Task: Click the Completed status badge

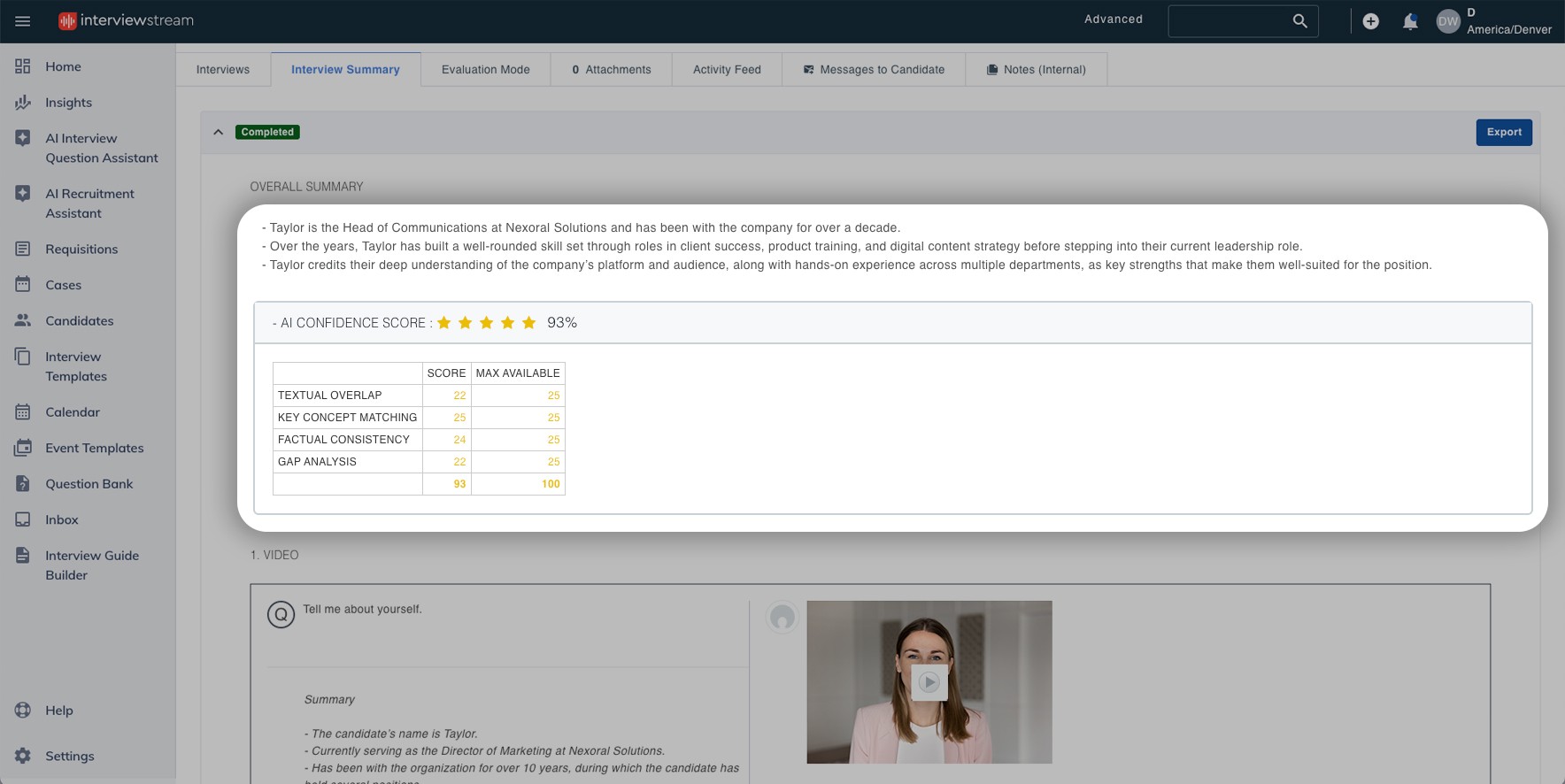Action: tap(267, 132)
